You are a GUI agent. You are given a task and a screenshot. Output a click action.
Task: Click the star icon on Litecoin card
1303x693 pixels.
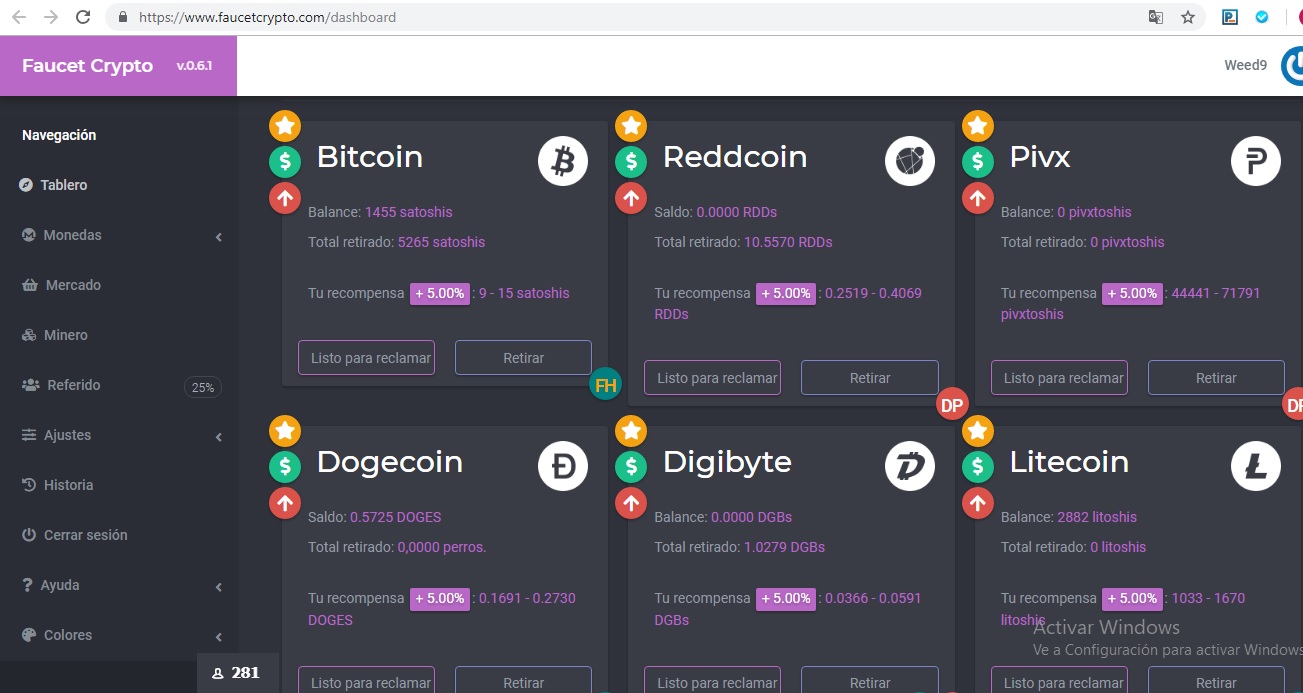tap(978, 431)
